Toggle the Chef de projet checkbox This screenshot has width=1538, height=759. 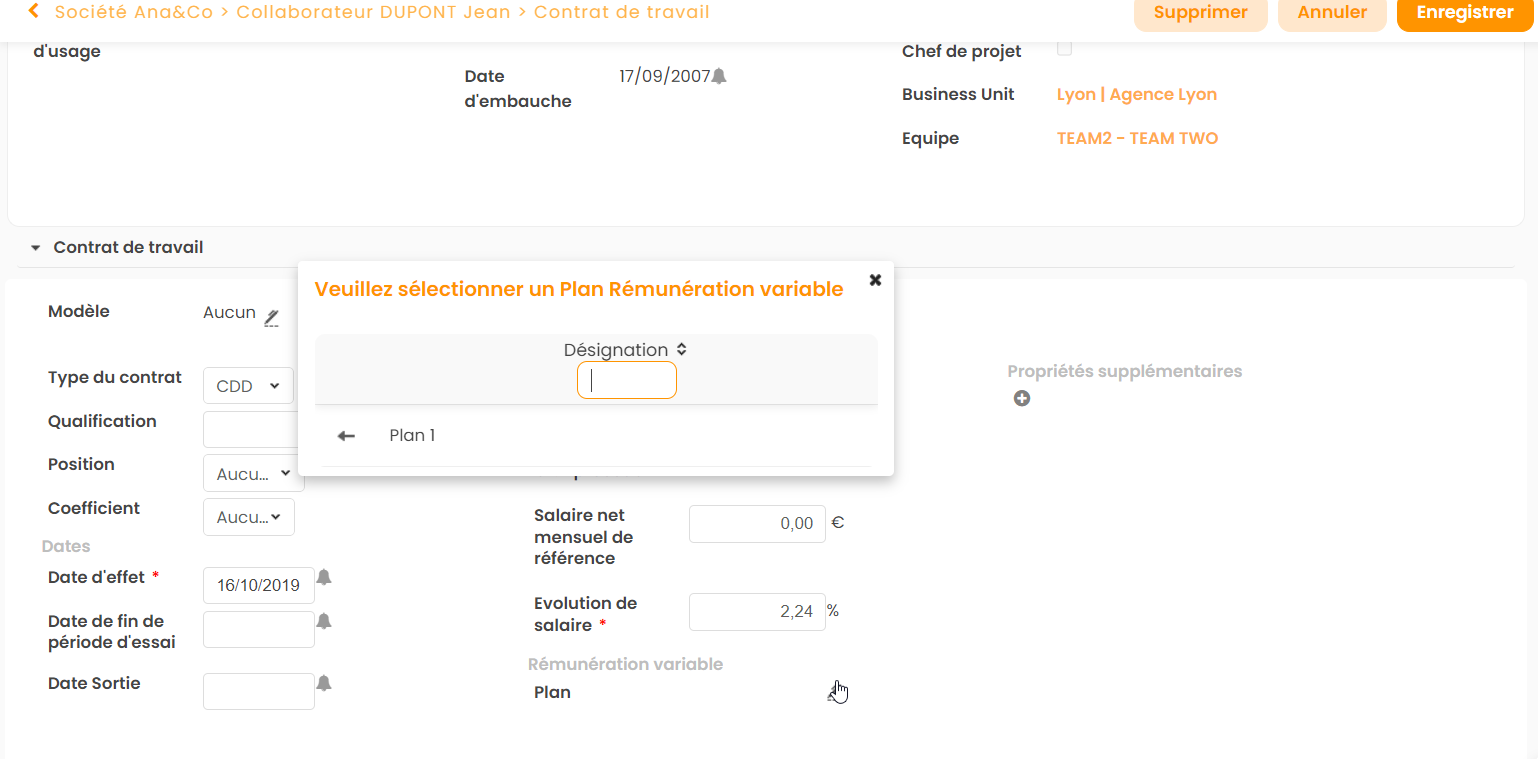[x=1065, y=49]
